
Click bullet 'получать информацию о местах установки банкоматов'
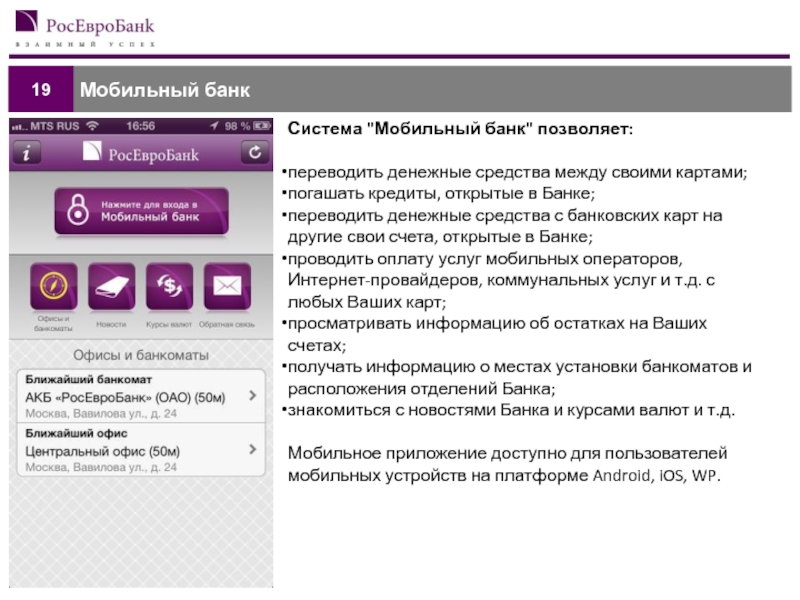point(515,367)
